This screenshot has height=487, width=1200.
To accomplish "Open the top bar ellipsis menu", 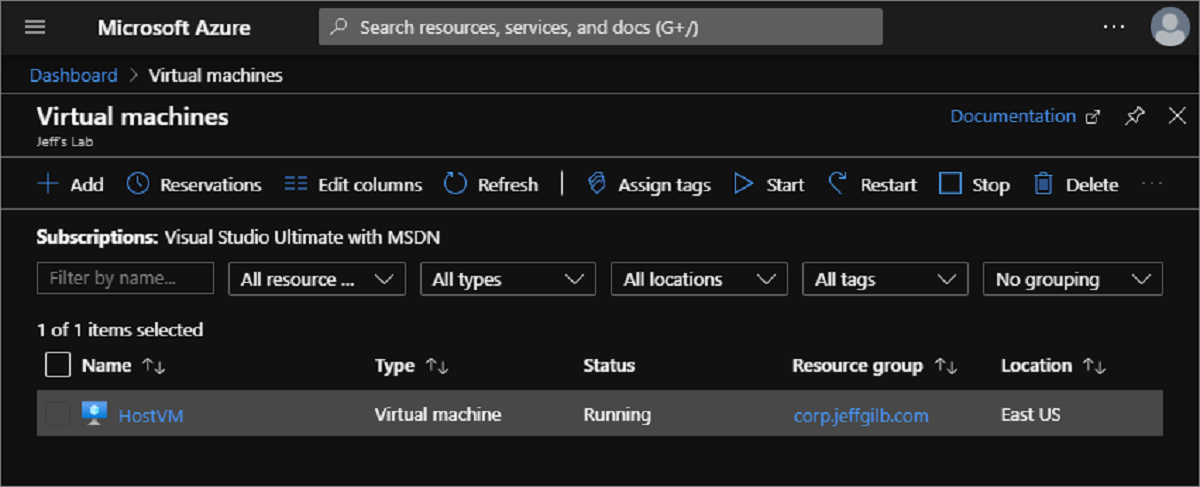I will 1114,27.
